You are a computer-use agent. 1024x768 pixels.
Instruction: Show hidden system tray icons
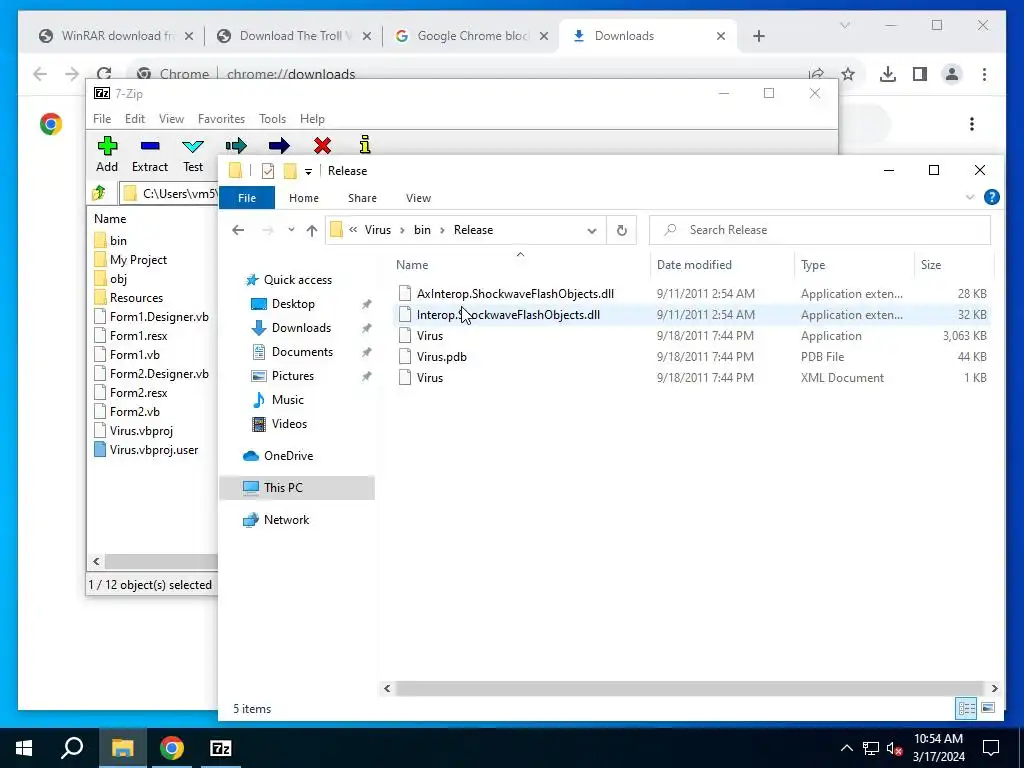[846, 748]
